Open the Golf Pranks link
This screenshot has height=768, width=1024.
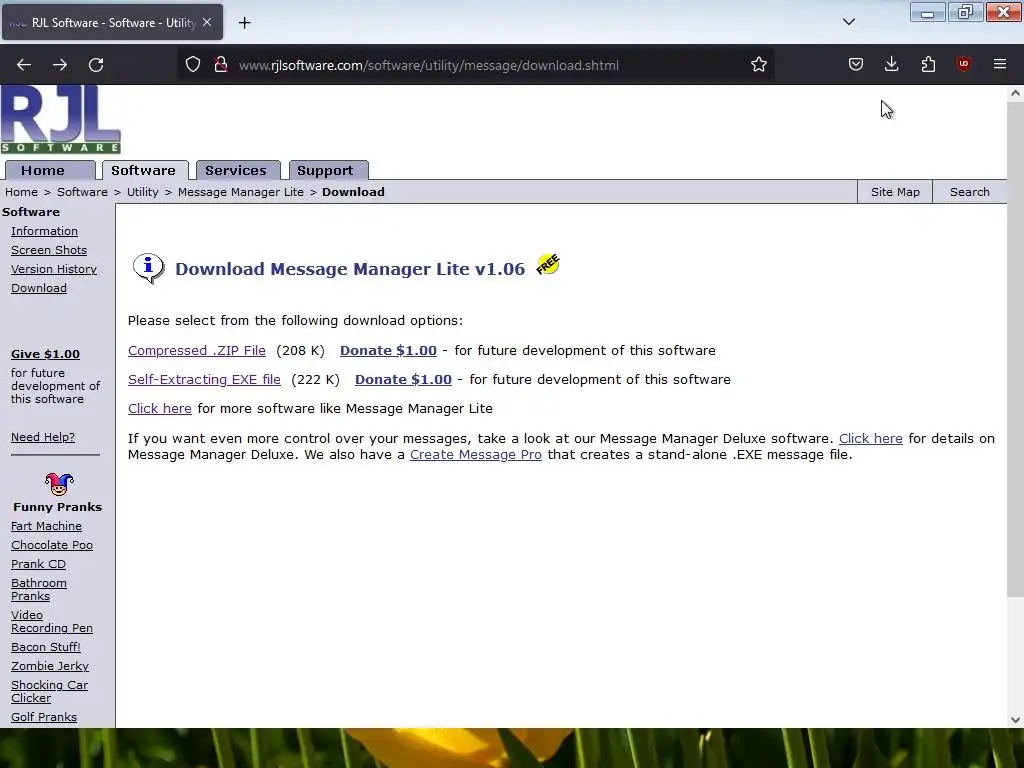pos(44,717)
